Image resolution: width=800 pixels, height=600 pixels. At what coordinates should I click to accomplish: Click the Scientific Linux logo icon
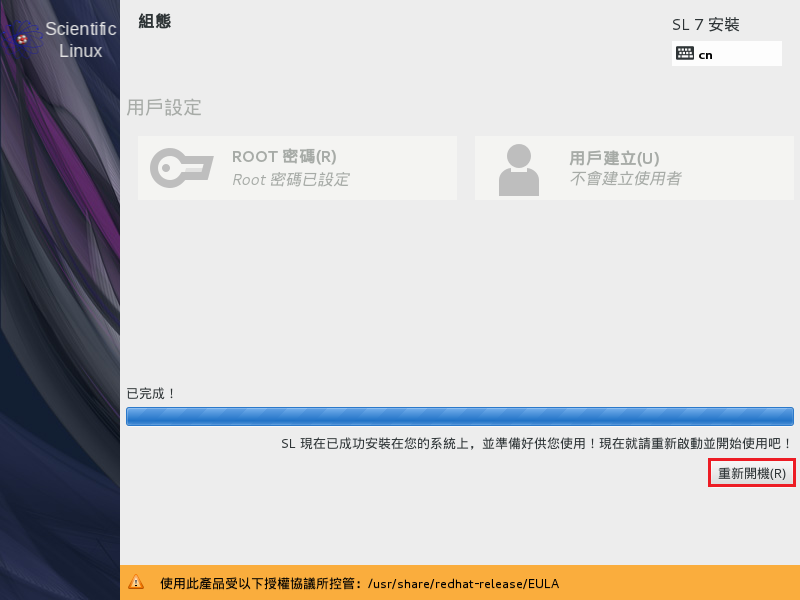click(x=21, y=37)
